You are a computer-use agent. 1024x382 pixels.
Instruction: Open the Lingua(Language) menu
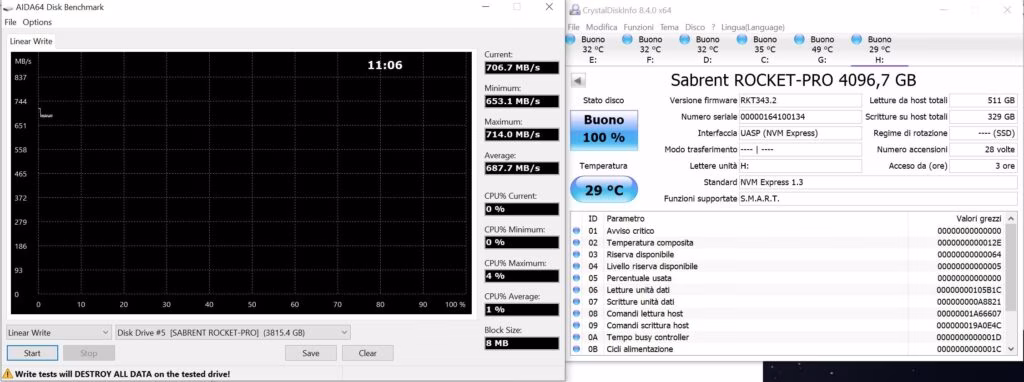752,27
